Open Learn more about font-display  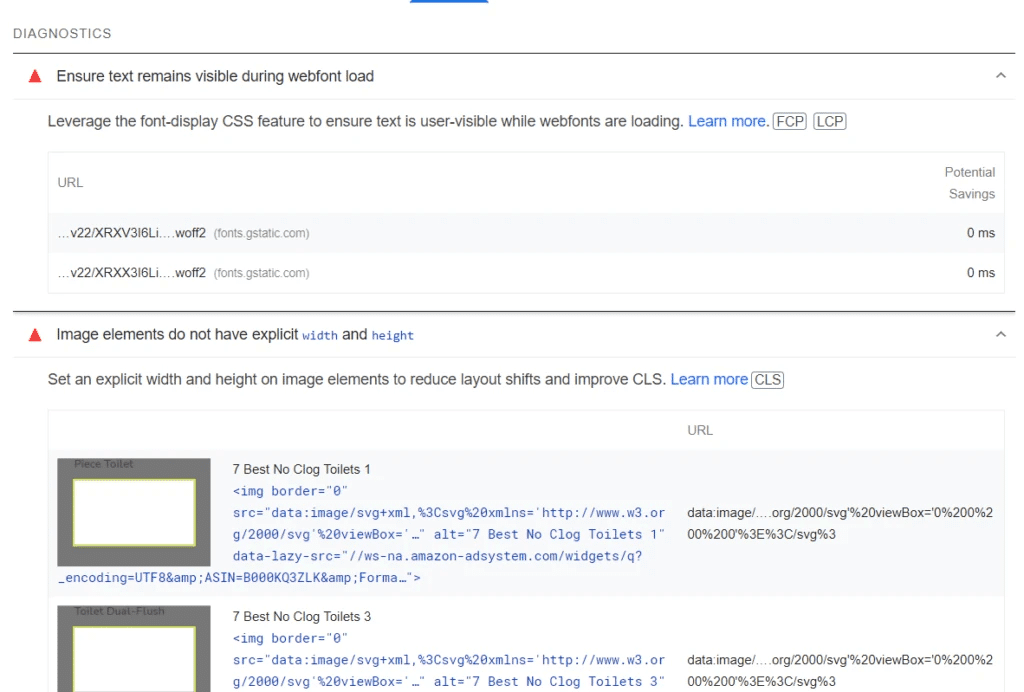(x=727, y=121)
